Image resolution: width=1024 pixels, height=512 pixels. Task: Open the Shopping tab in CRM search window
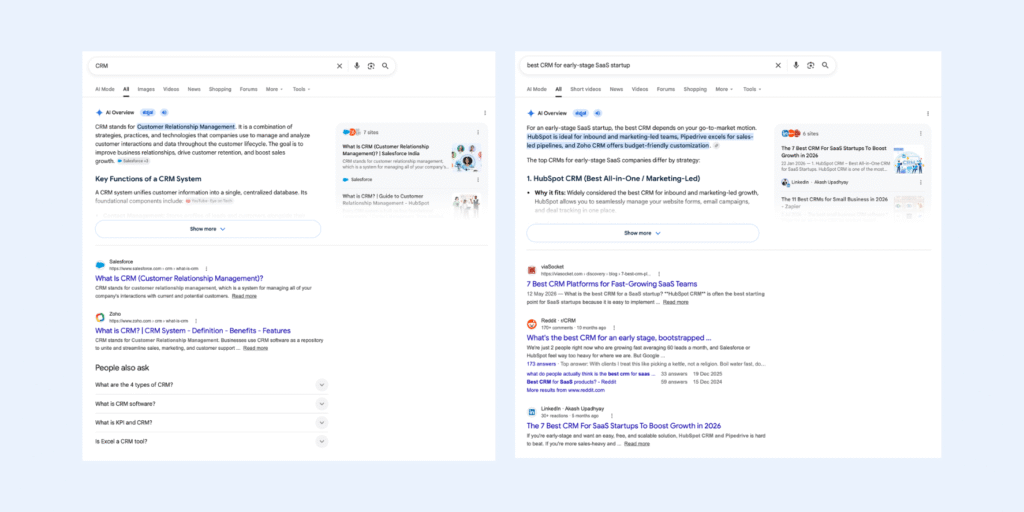[x=220, y=89]
